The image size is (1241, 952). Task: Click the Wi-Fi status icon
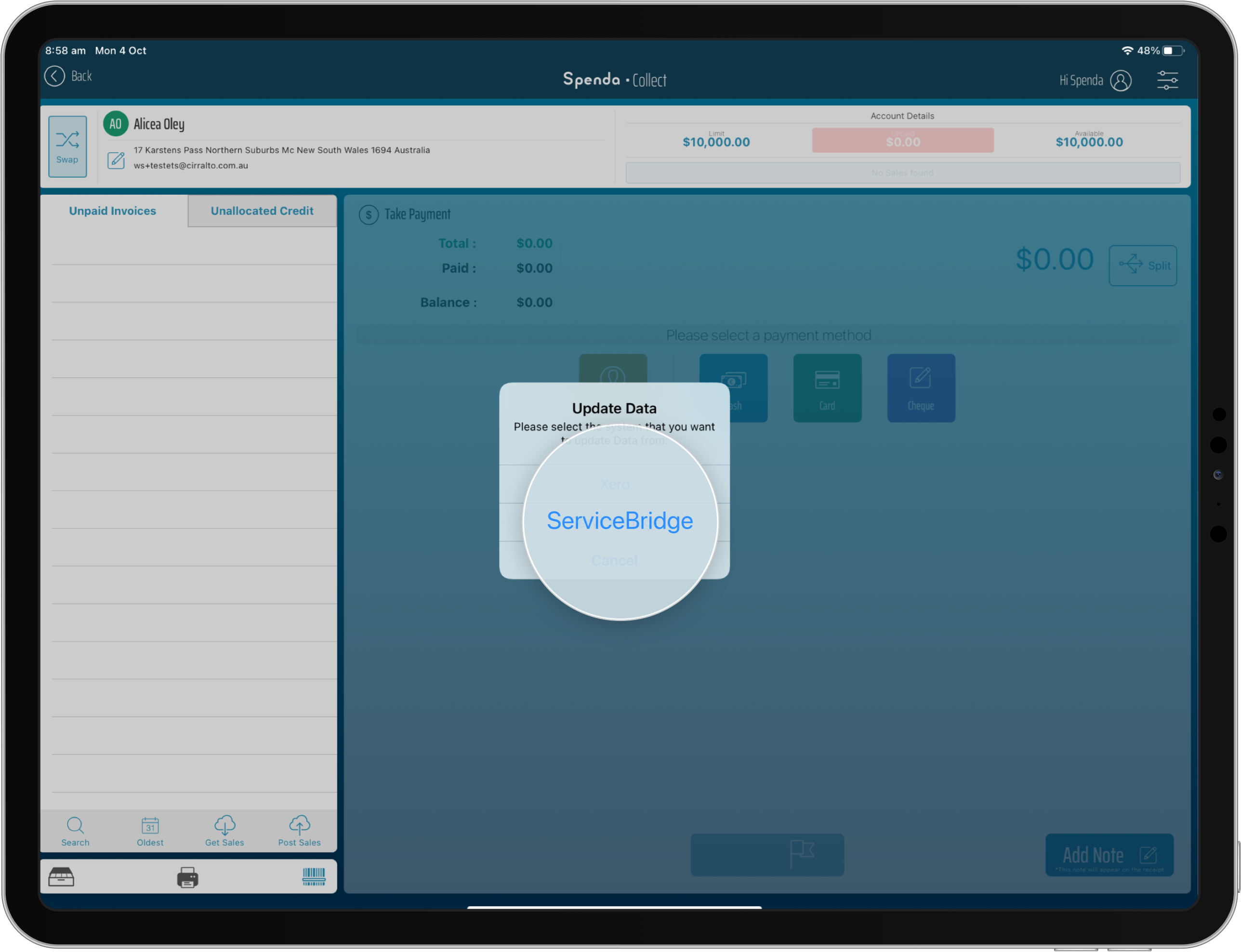(1127, 51)
